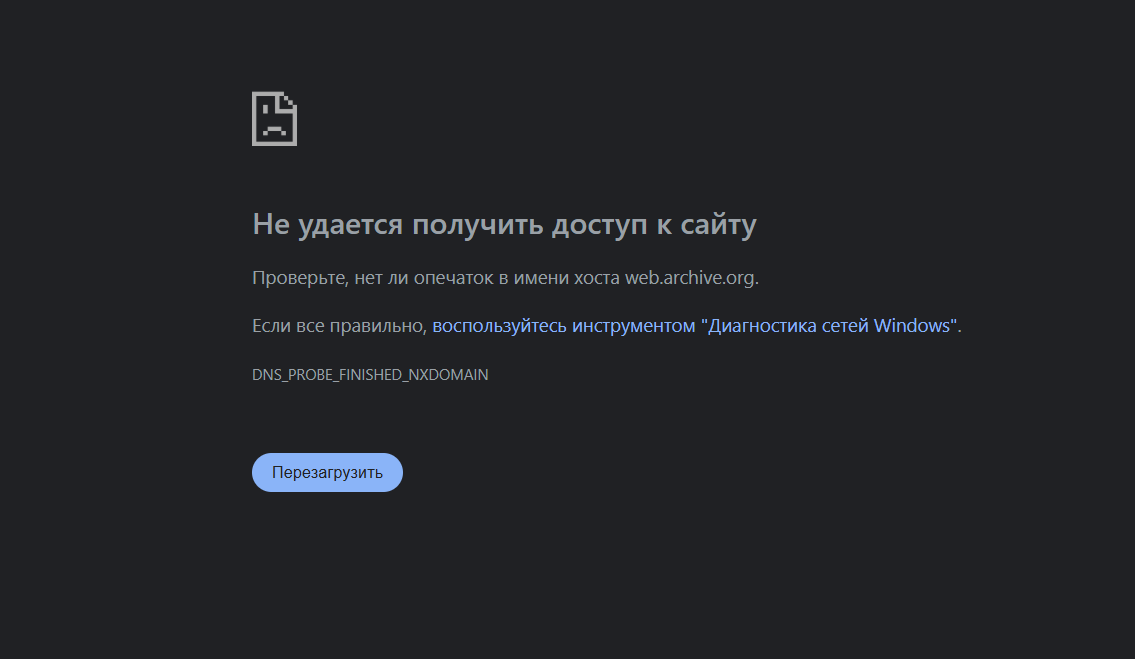Click the Перезагрузить reload button
The image size is (1135, 659).
point(327,472)
